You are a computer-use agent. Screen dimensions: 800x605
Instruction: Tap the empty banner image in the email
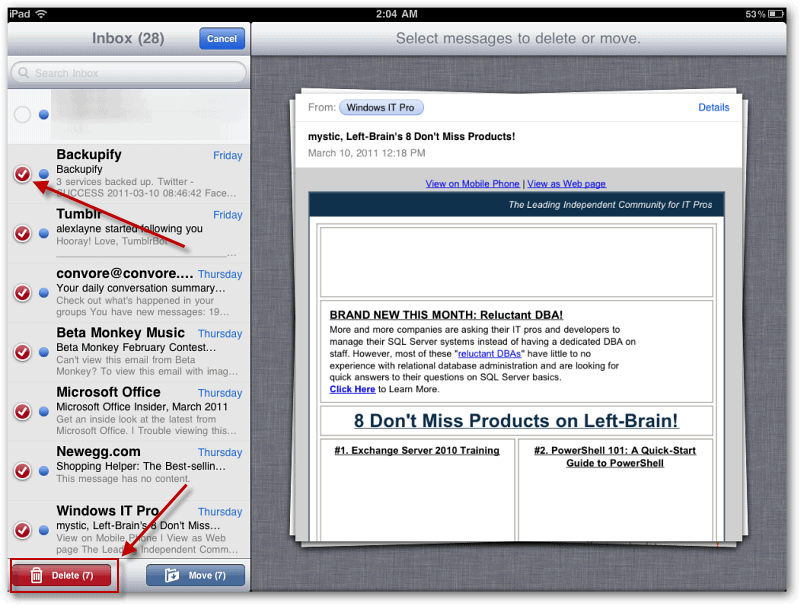click(516, 261)
